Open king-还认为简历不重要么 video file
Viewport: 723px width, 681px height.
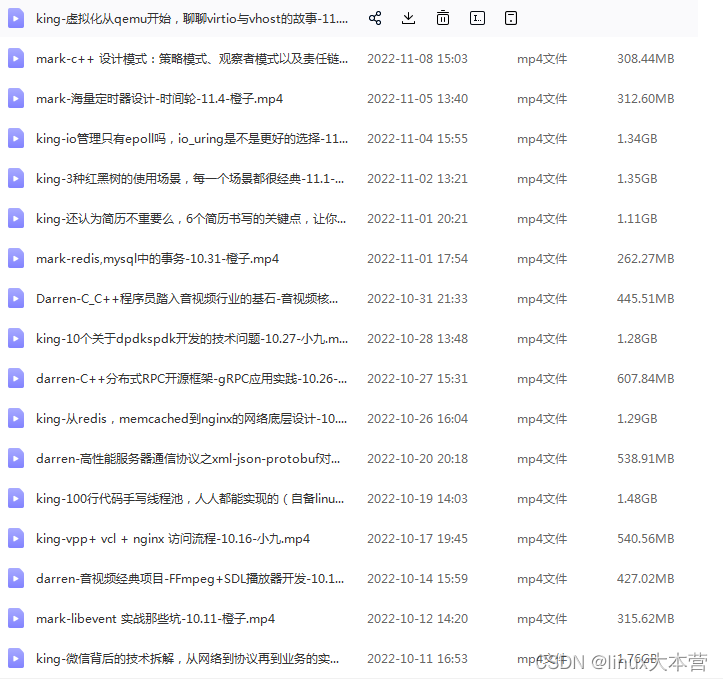pyautogui.click(x=191, y=219)
